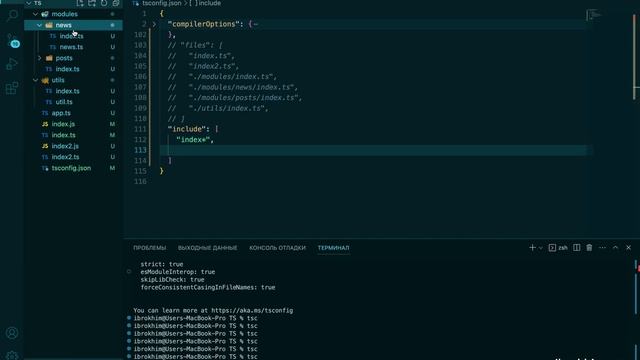Open Source Control view with badge
The width and height of the screenshot is (640, 360).
coord(13,41)
